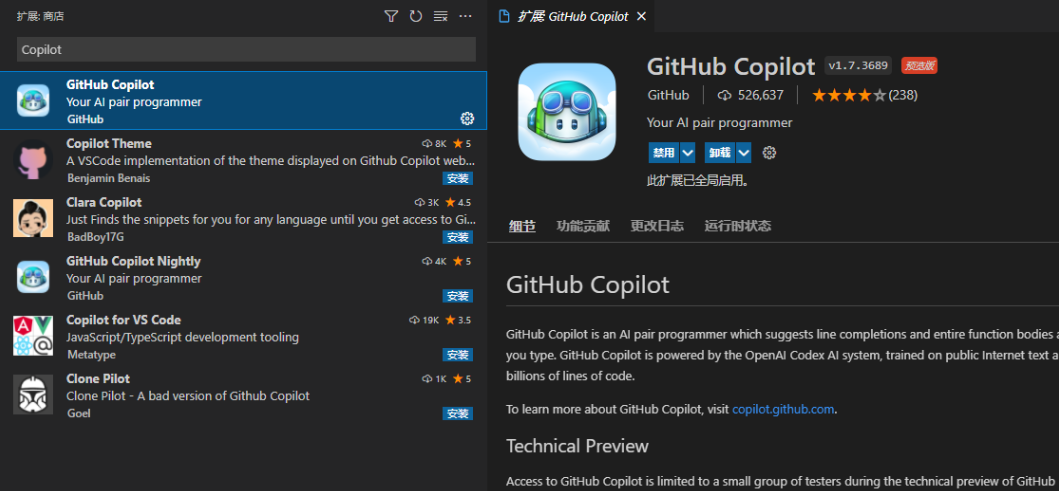Click the download count cloud icon
The width and height of the screenshot is (1059, 491).
[725, 95]
